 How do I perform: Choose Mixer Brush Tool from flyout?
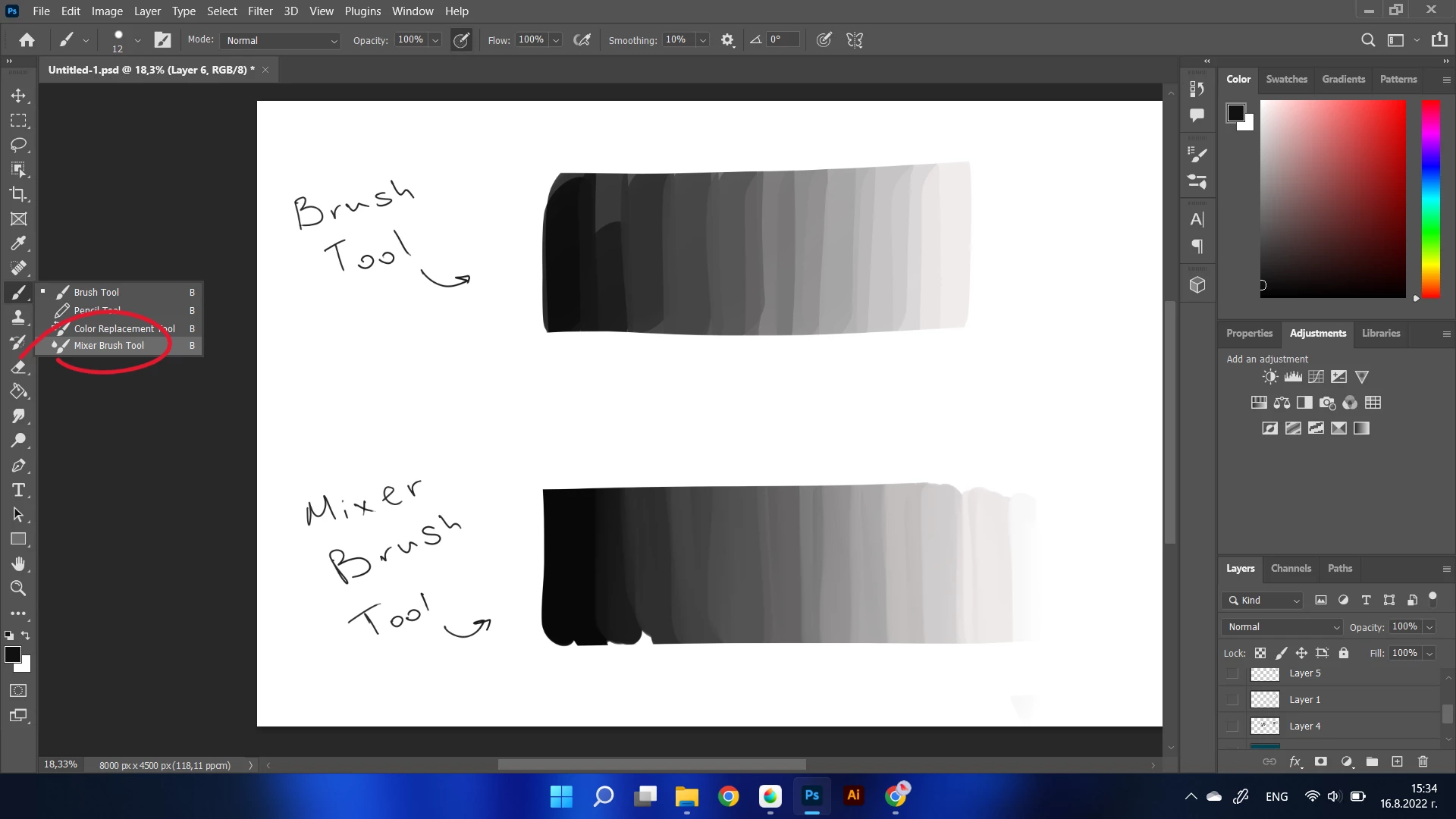coord(108,346)
